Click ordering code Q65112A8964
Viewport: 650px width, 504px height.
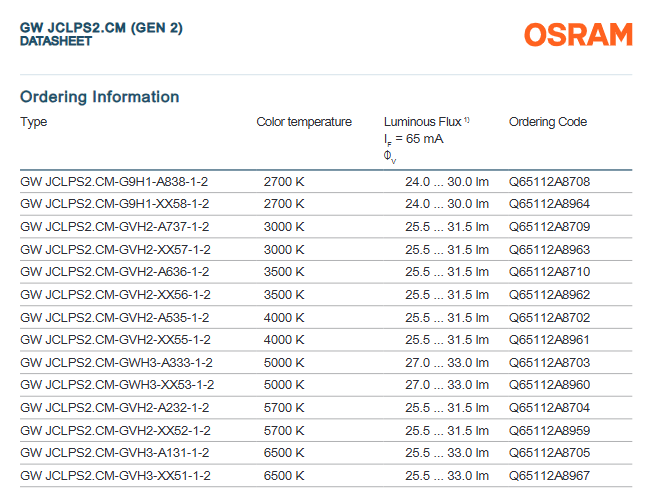[x=549, y=204]
